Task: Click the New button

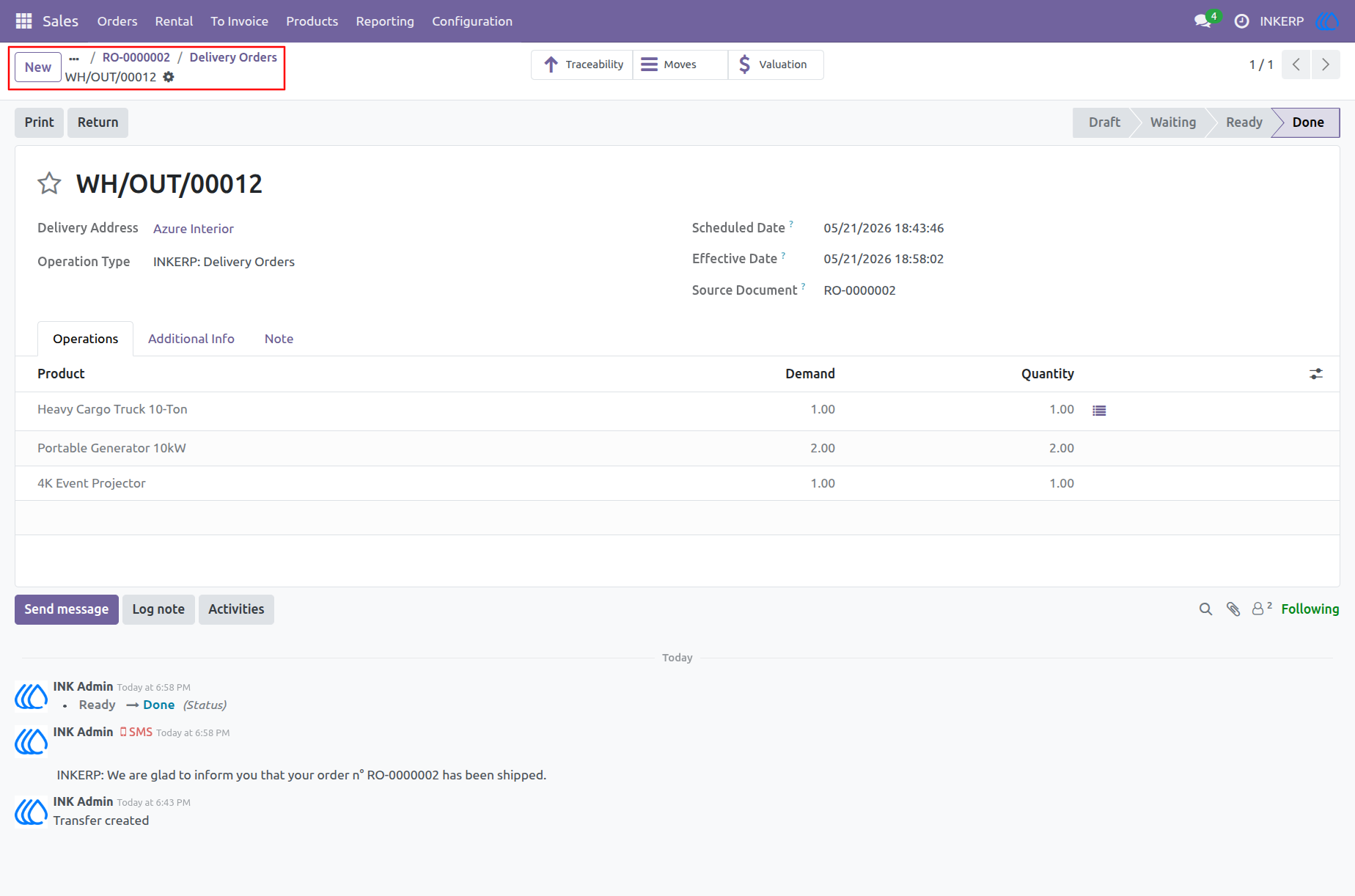Action: coord(38,67)
